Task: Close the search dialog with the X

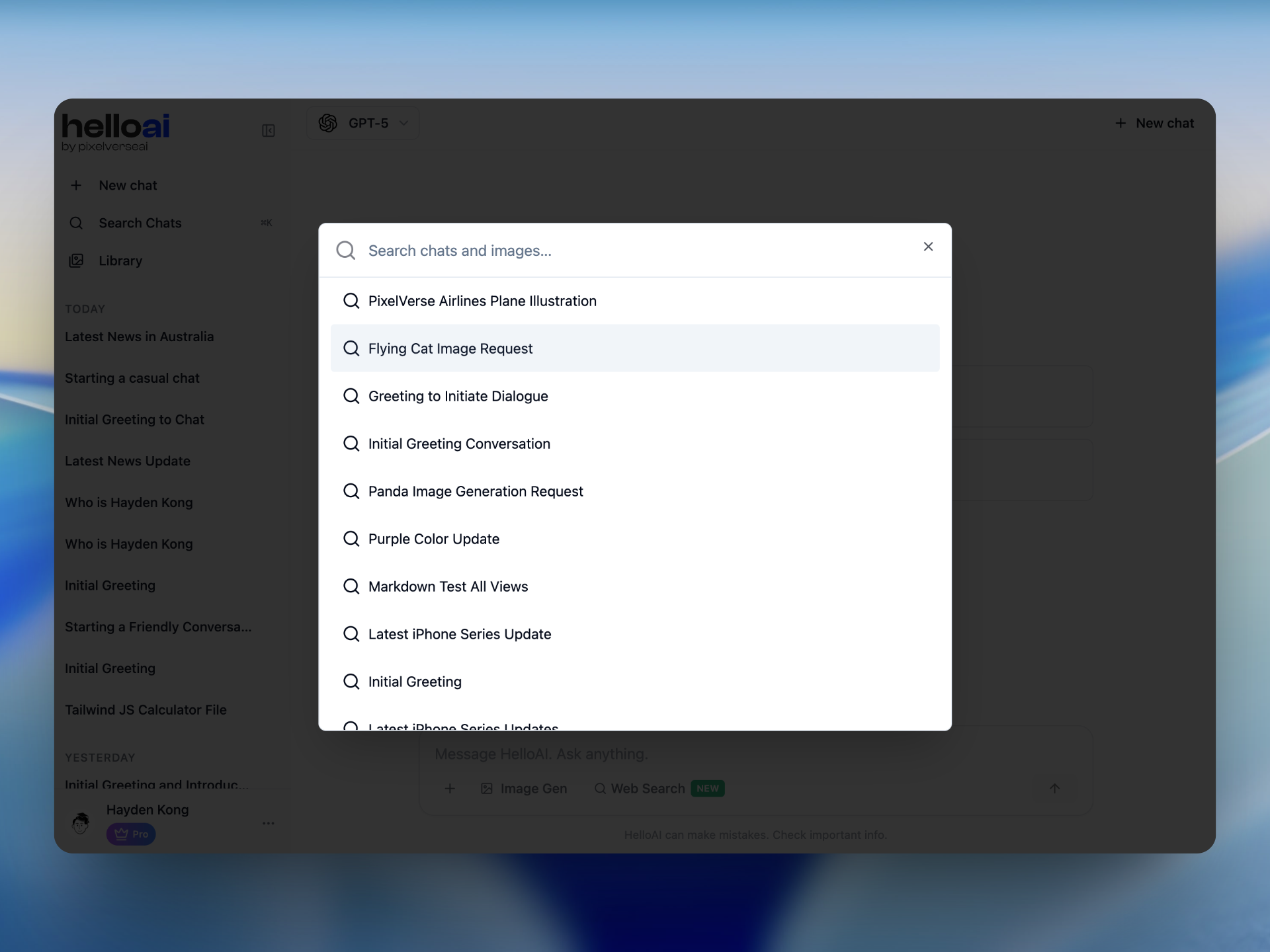Action: tap(928, 247)
